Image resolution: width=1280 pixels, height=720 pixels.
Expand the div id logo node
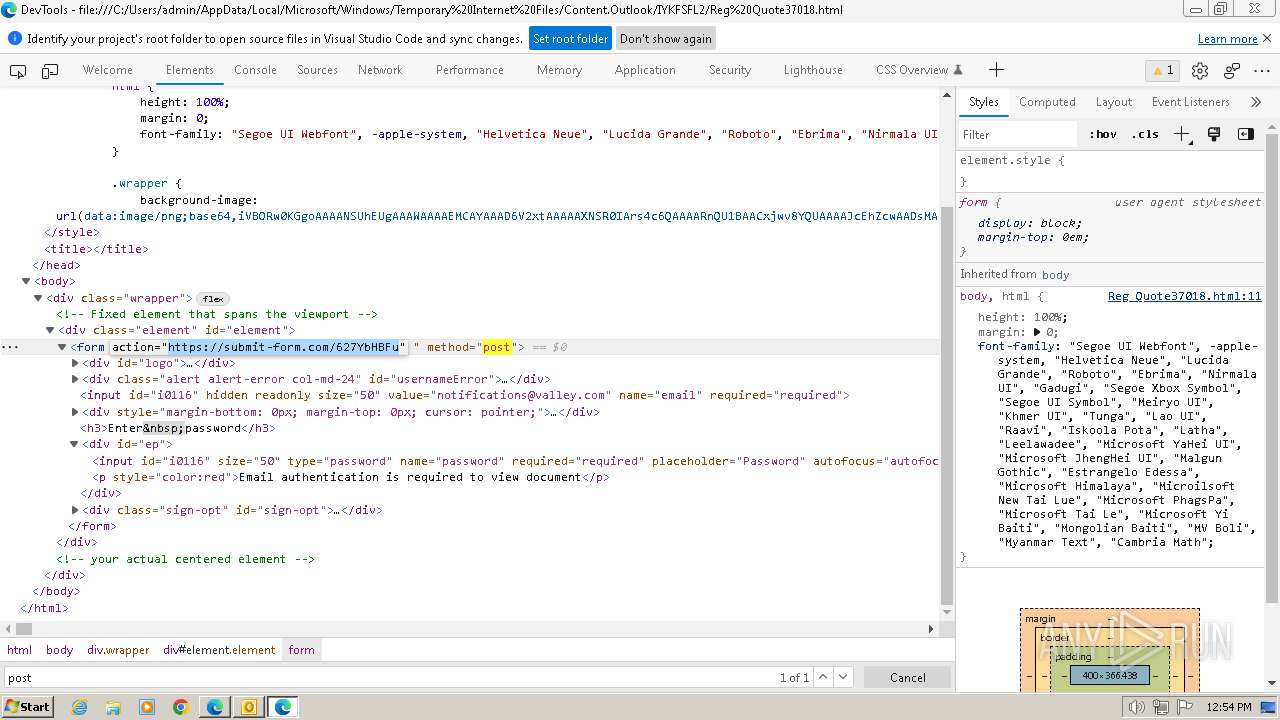(75, 363)
